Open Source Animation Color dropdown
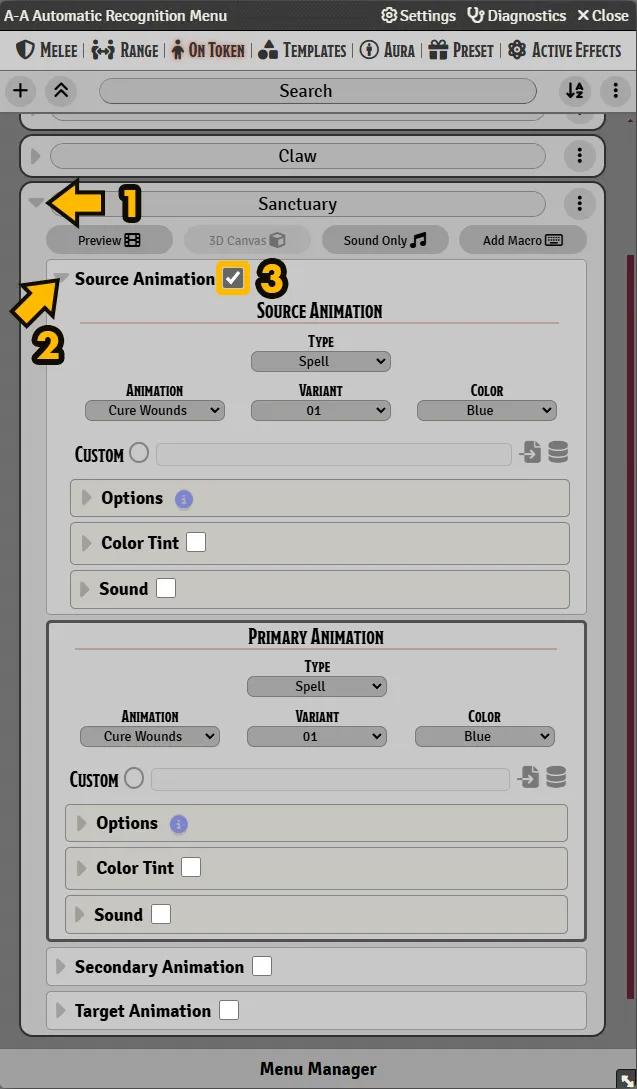 (x=487, y=410)
